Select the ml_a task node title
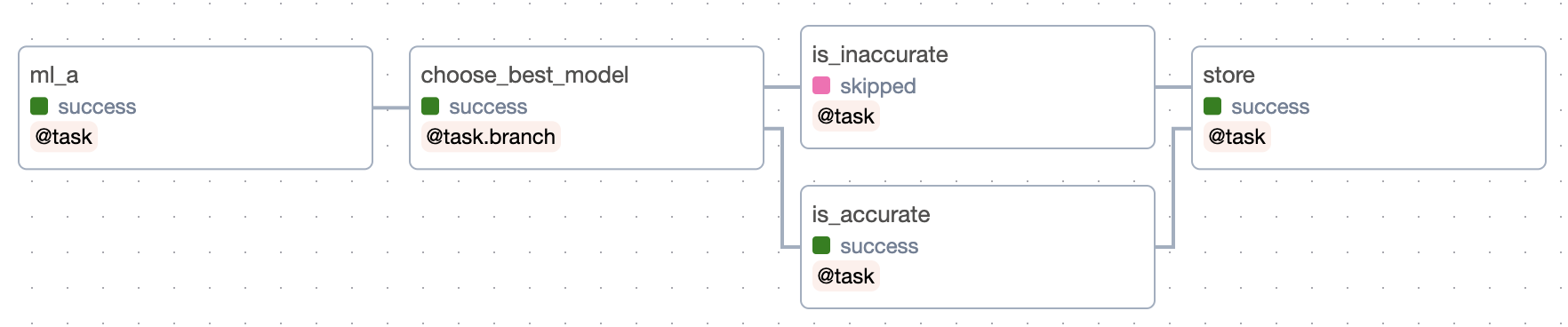Screen dimensions: 1568x327 coord(54,76)
